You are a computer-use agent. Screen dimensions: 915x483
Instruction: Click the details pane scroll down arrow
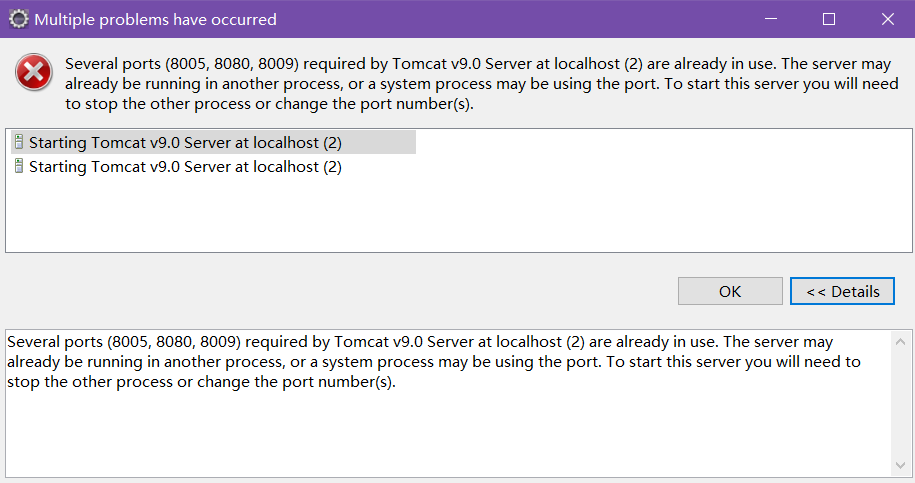pyautogui.click(x=900, y=465)
